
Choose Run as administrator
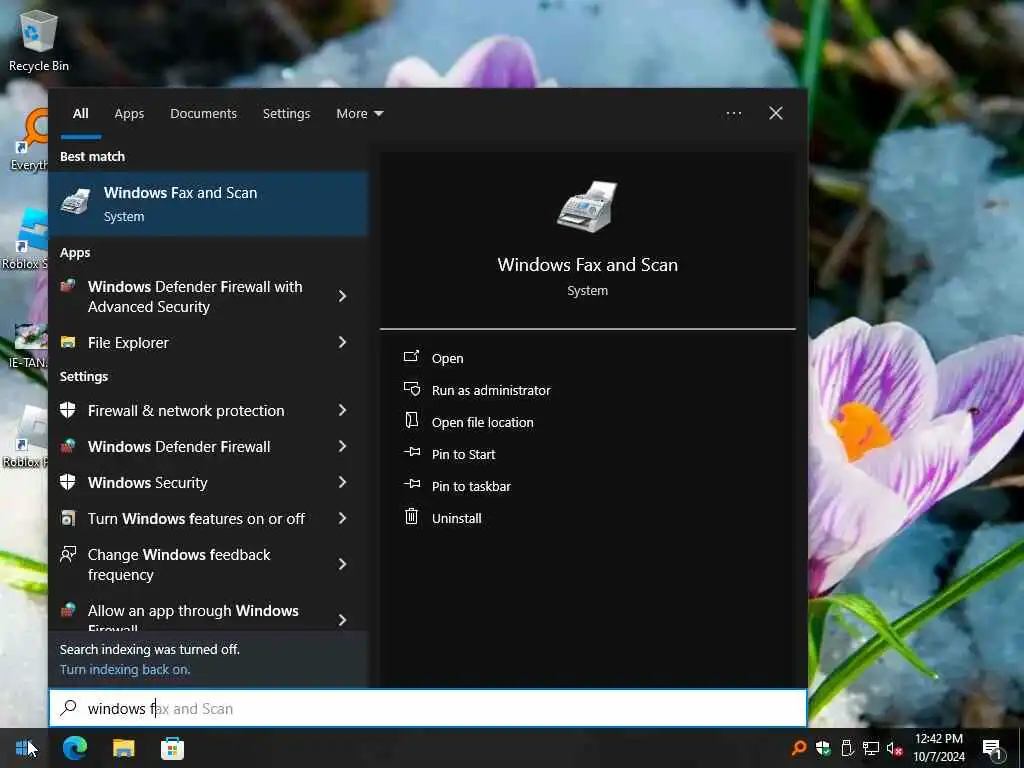coord(490,390)
